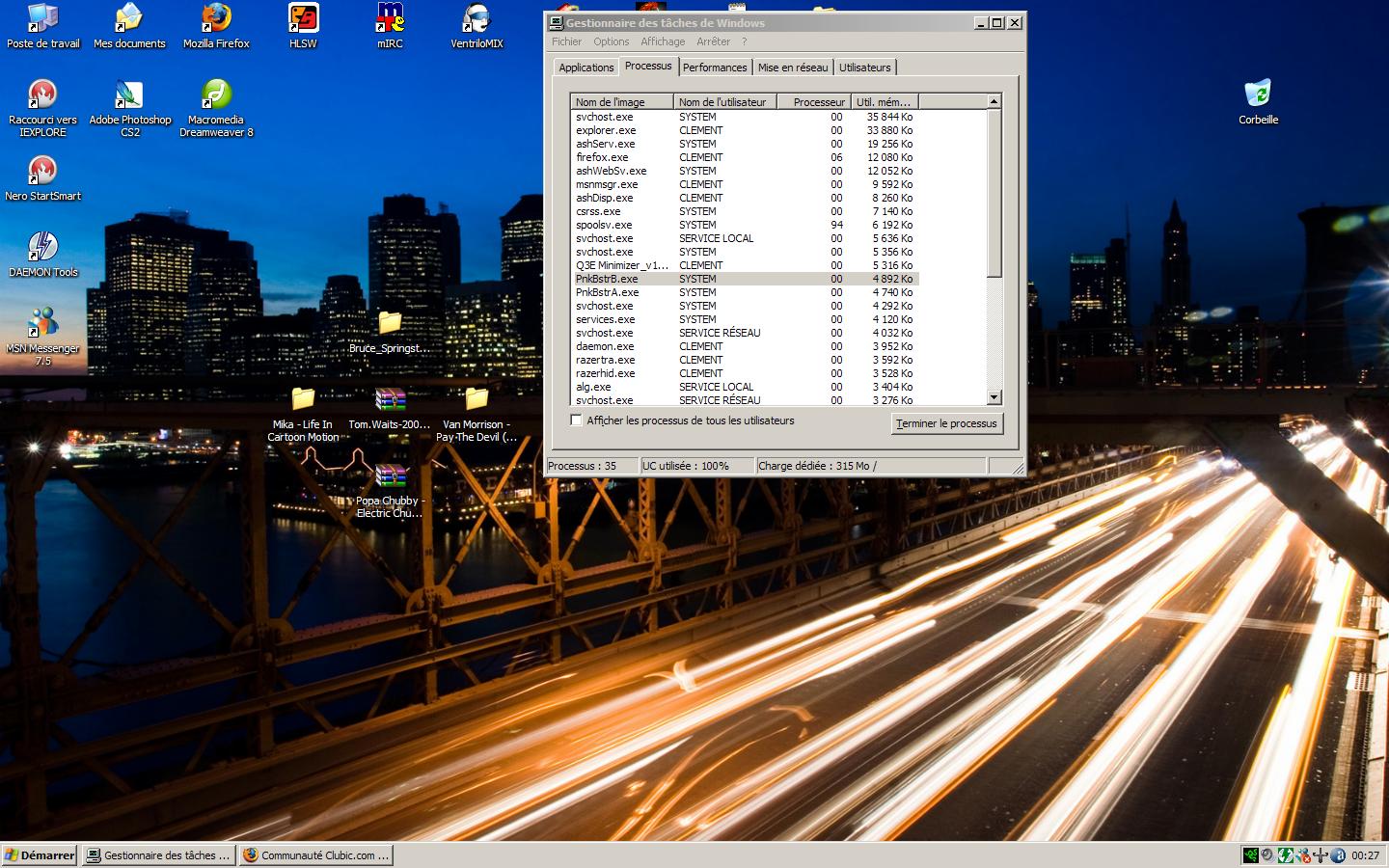Select the firefox.exe process row
This screenshot has width=1389, height=868.
[x=602, y=157]
